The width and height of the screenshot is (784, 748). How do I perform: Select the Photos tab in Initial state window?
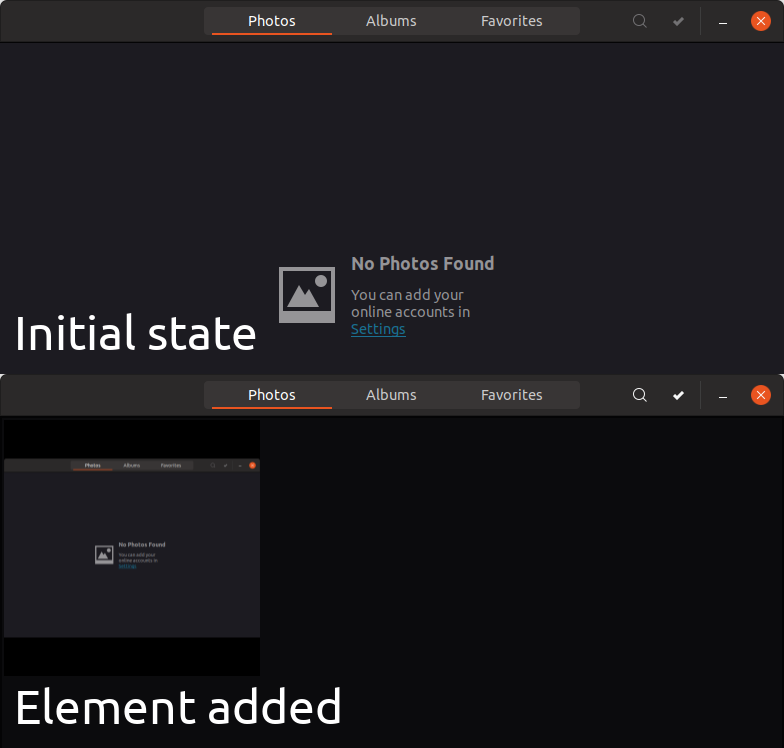tap(272, 21)
